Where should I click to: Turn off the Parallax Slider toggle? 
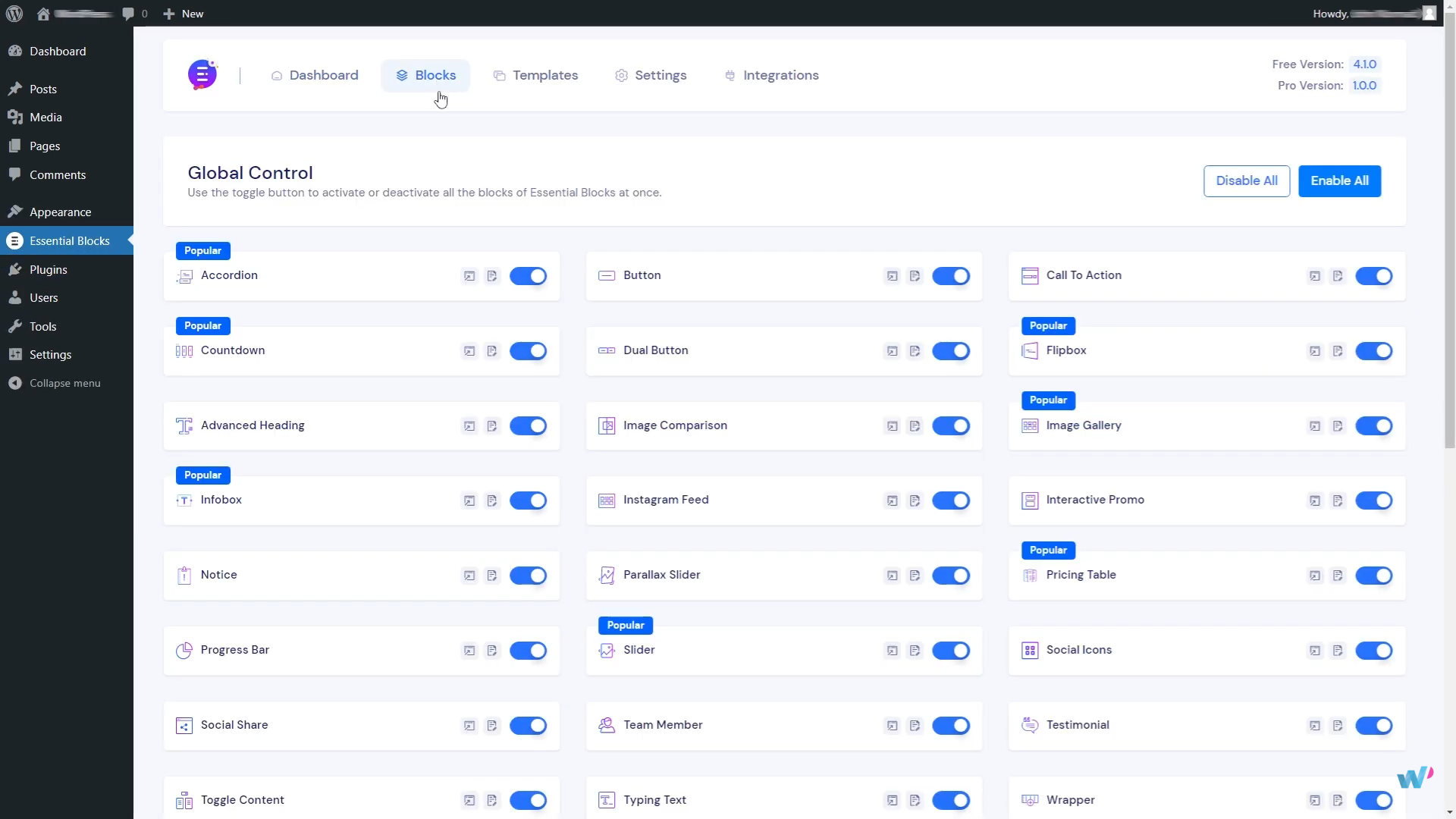click(x=950, y=576)
